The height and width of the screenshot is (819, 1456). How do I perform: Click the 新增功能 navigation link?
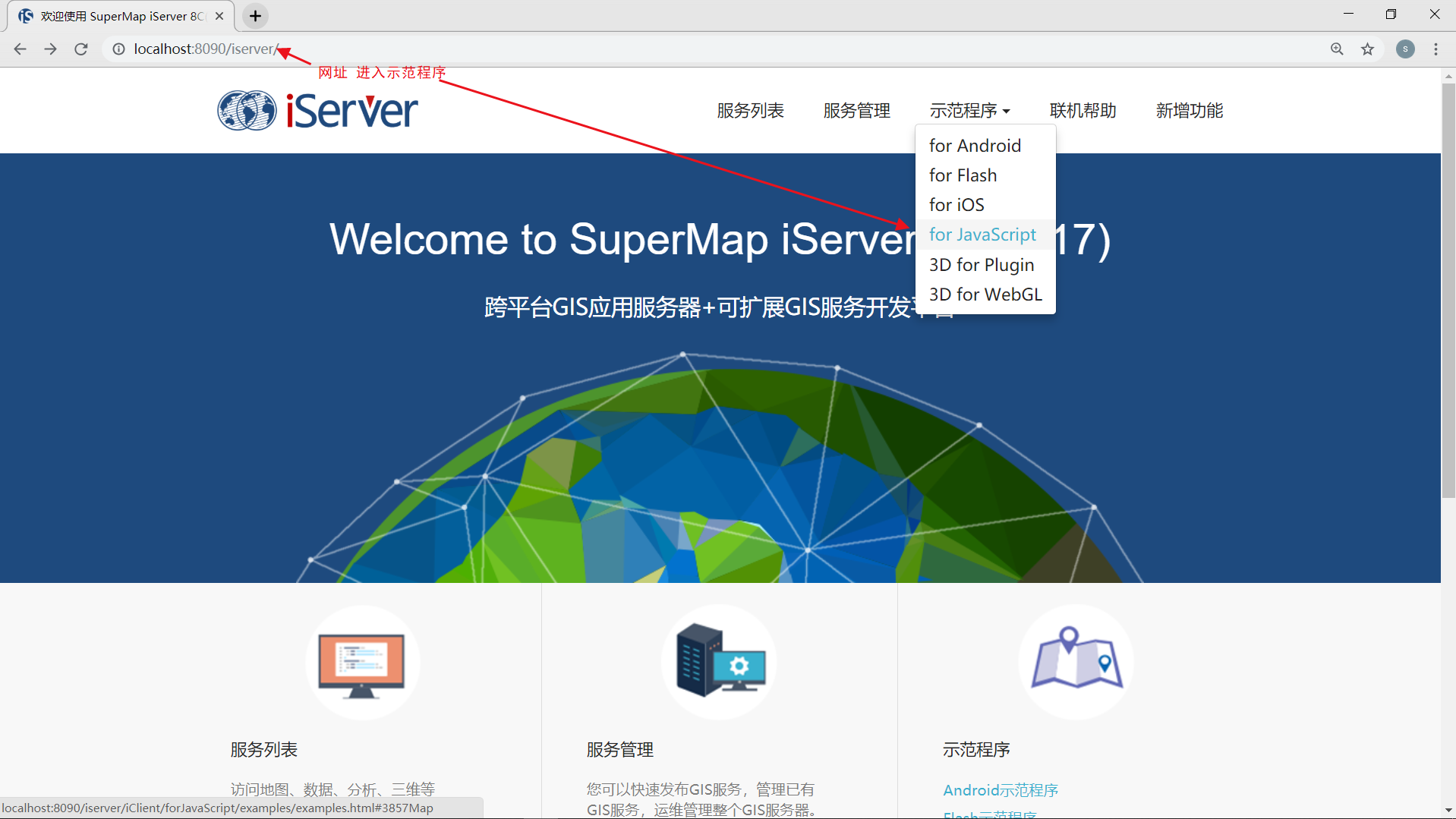tap(1189, 110)
